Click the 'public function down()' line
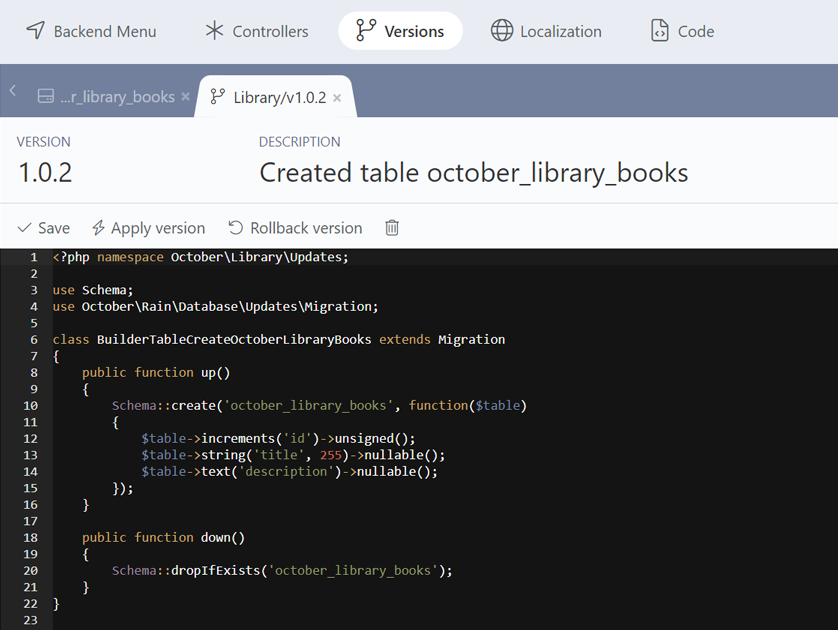 coord(164,538)
